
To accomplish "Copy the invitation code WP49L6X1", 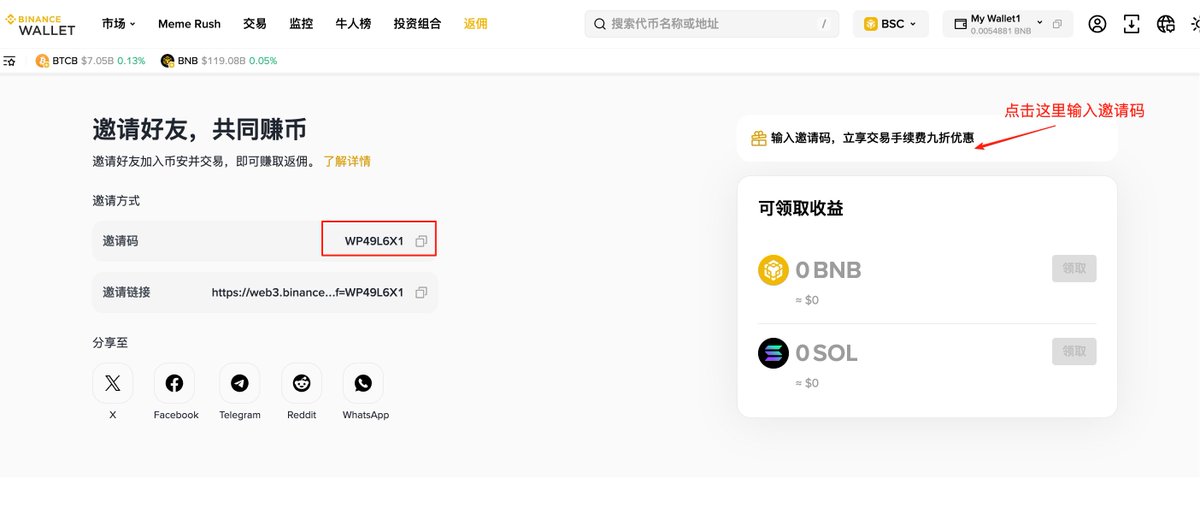I will point(421,241).
